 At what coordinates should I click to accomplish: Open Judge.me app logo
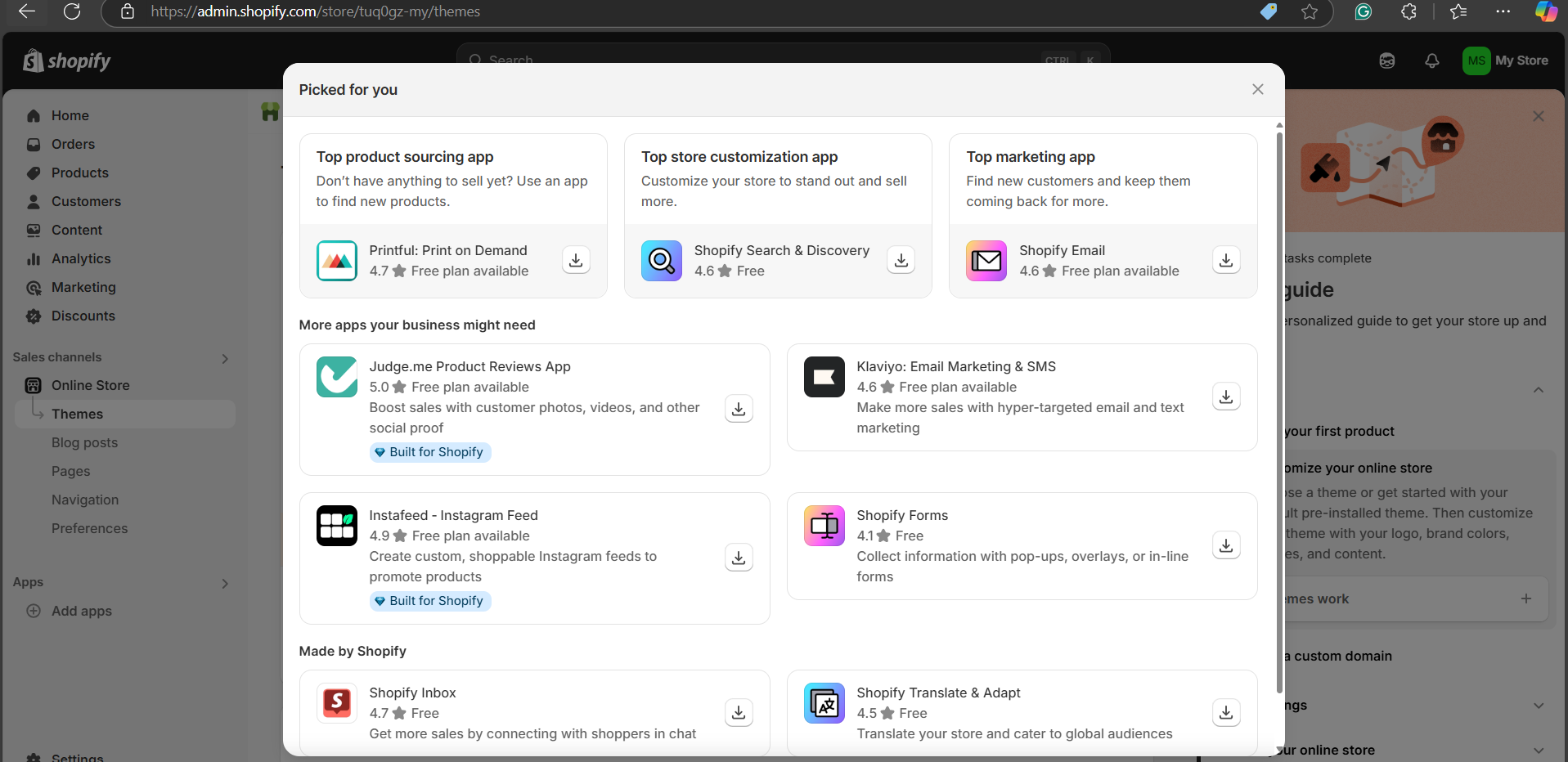pos(337,377)
